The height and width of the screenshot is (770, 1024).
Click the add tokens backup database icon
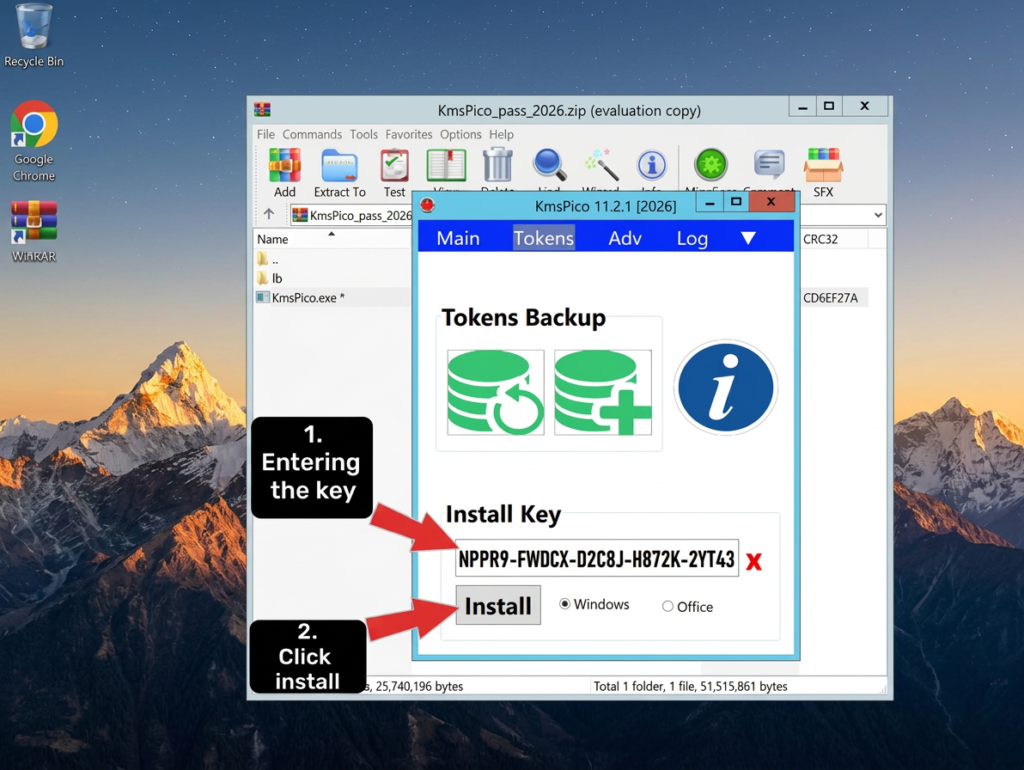point(603,393)
